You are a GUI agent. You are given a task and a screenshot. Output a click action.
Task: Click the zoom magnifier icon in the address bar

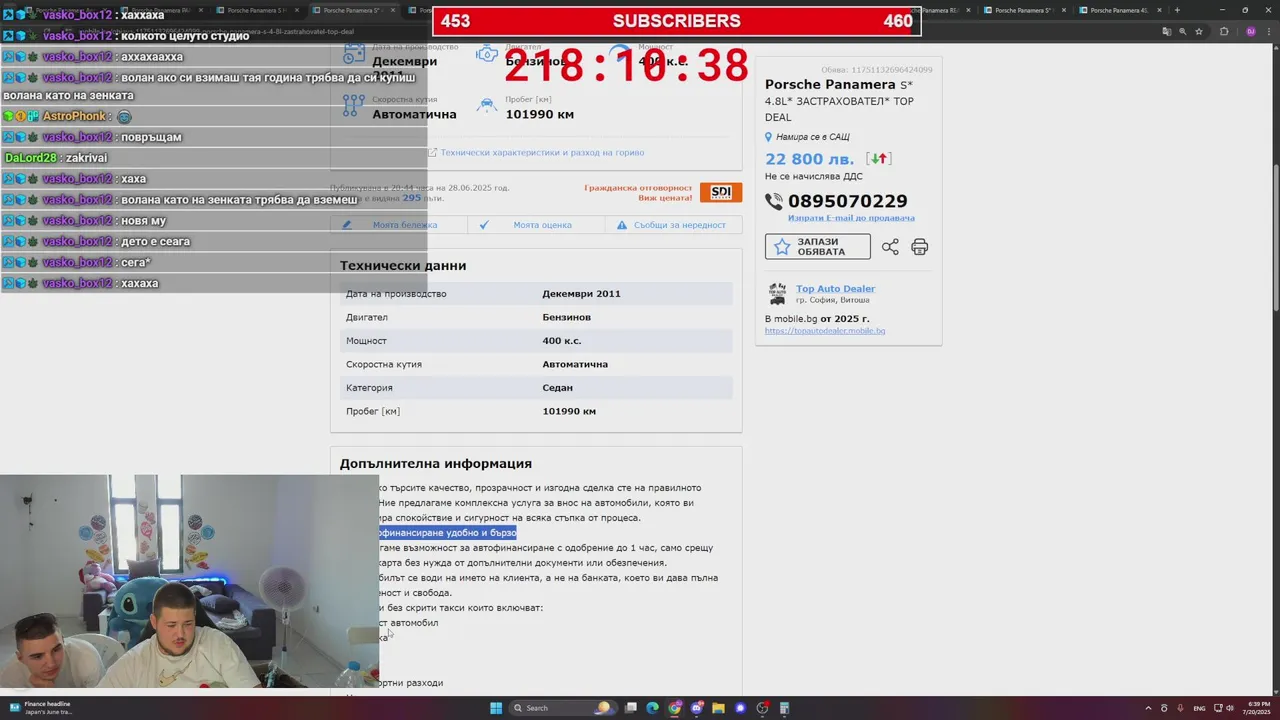tap(1183, 31)
